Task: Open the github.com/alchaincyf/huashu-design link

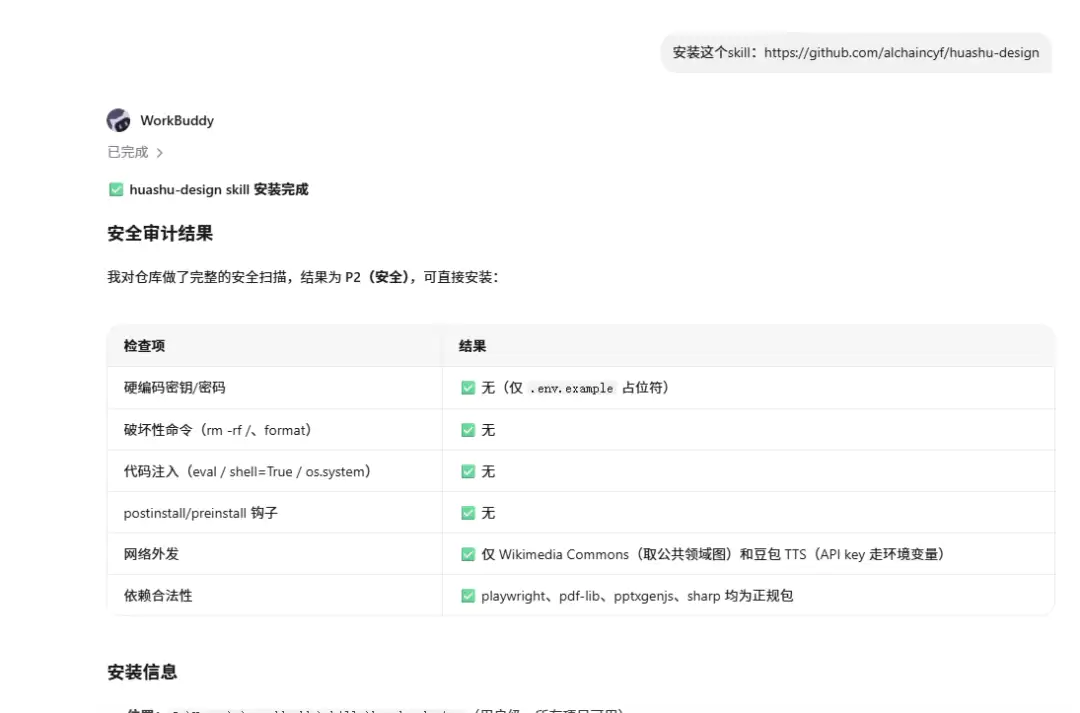Action: pyautogui.click(x=901, y=52)
